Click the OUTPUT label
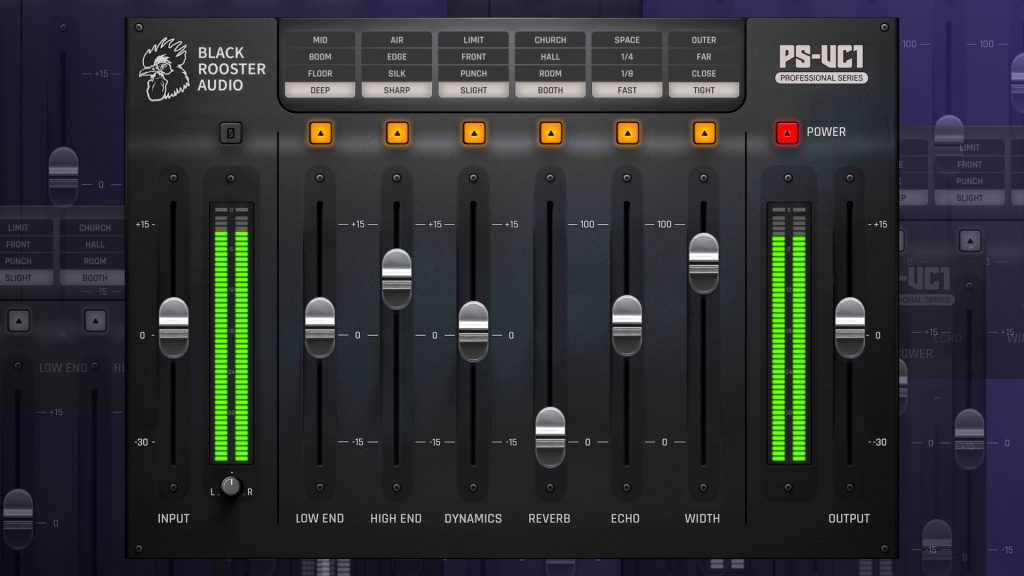The height and width of the screenshot is (576, 1024). tap(849, 519)
